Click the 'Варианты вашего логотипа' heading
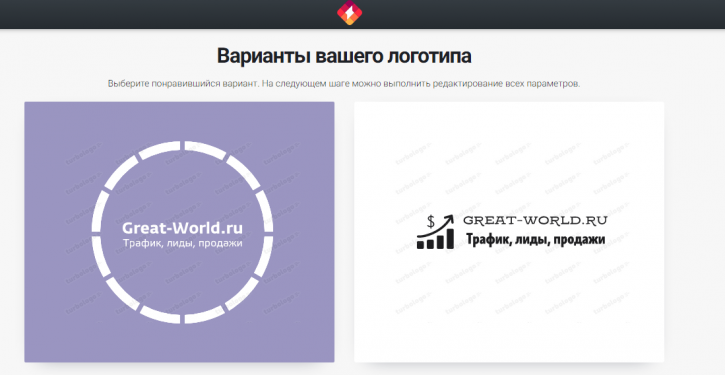The image size is (725, 375). 344,56
